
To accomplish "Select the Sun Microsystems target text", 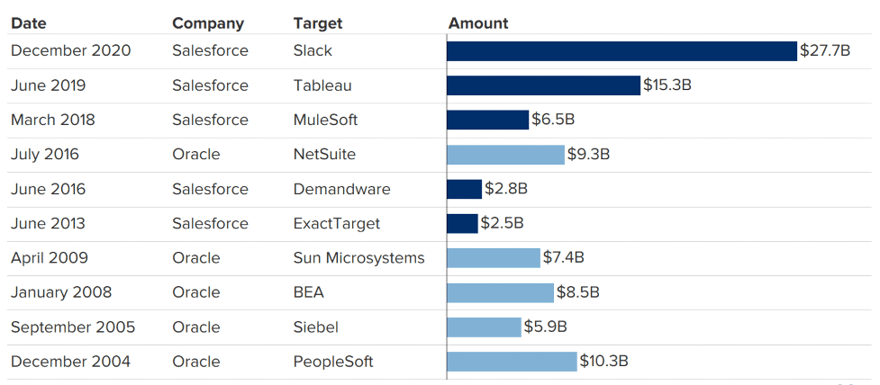I will (359, 258).
